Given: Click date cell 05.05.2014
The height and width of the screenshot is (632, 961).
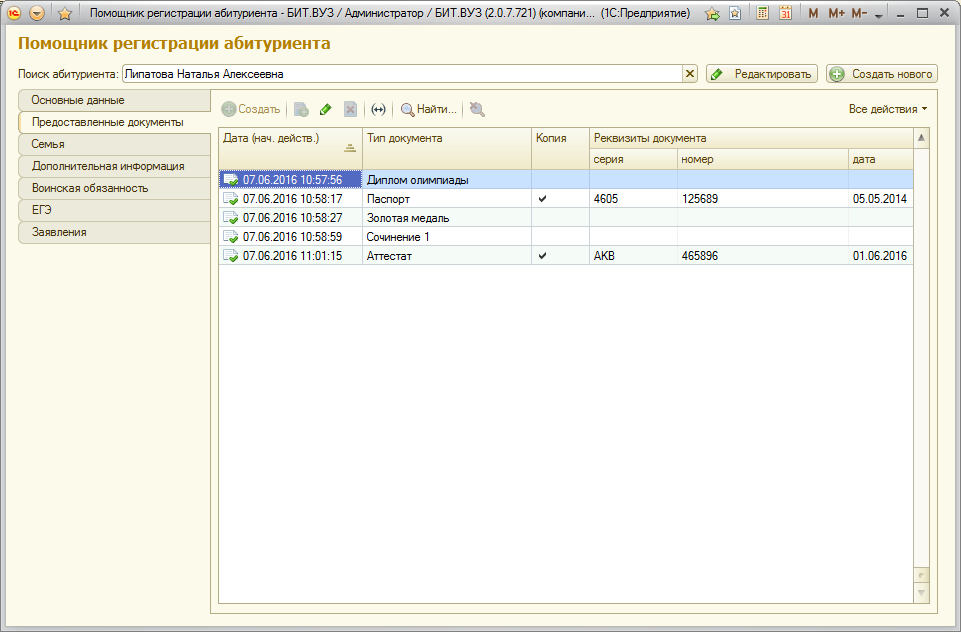Looking at the screenshot, I should 881,199.
